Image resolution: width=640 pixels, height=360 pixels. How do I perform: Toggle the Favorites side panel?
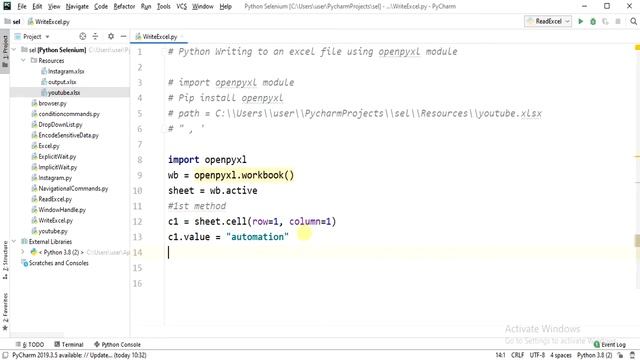pyautogui.click(x=5, y=312)
